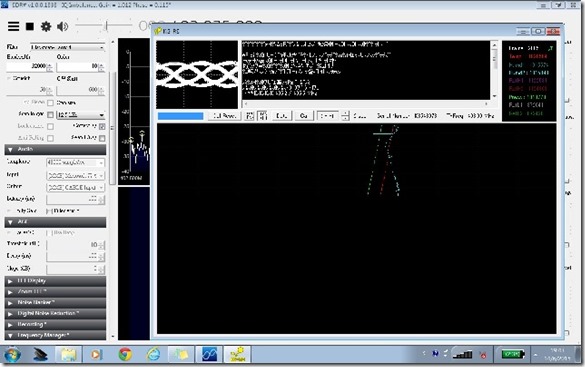Open Google Chrome from the taskbar

(125, 354)
